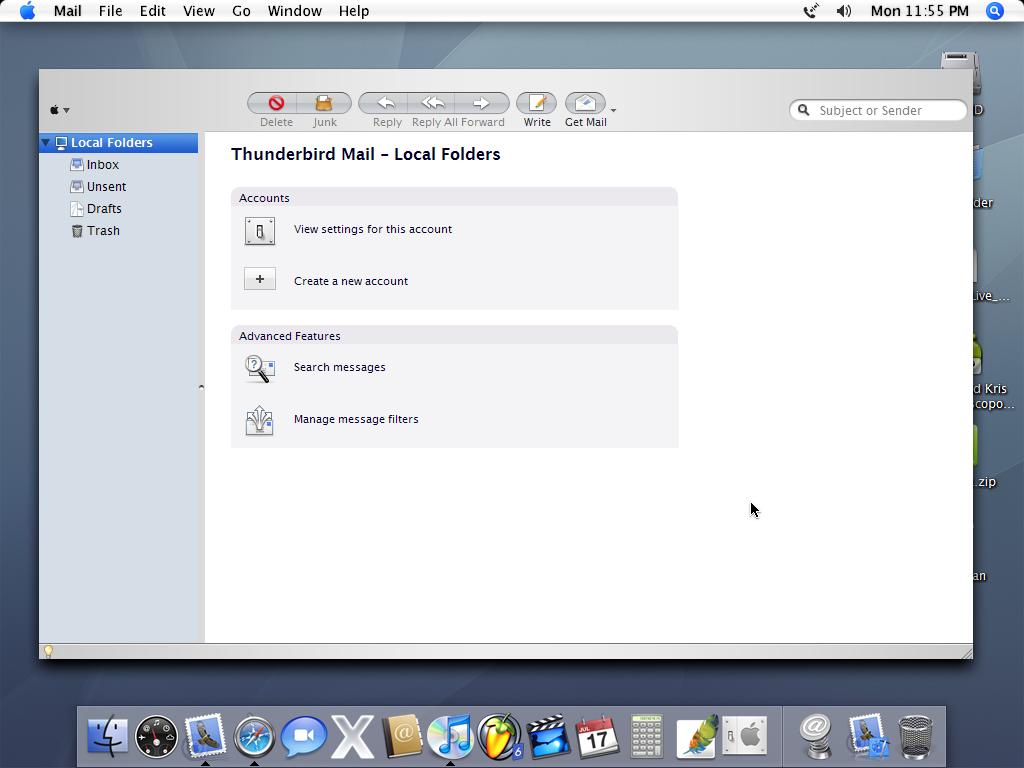Open Address Book in the Dock

tap(401, 736)
